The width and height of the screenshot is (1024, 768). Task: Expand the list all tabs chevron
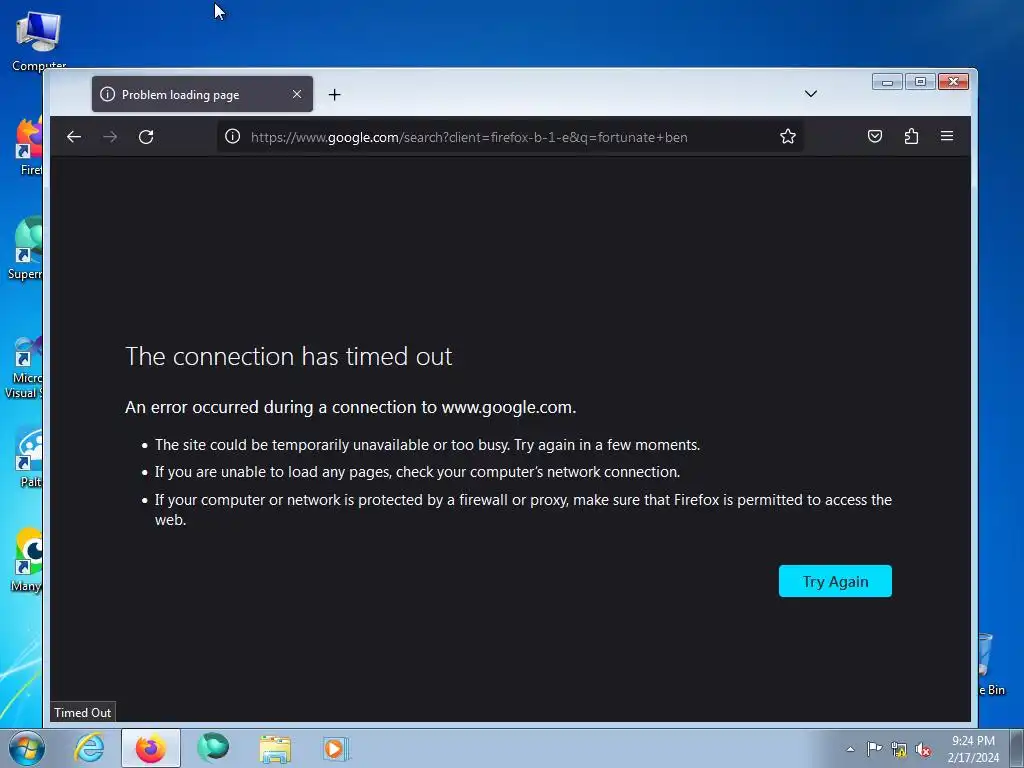810,94
